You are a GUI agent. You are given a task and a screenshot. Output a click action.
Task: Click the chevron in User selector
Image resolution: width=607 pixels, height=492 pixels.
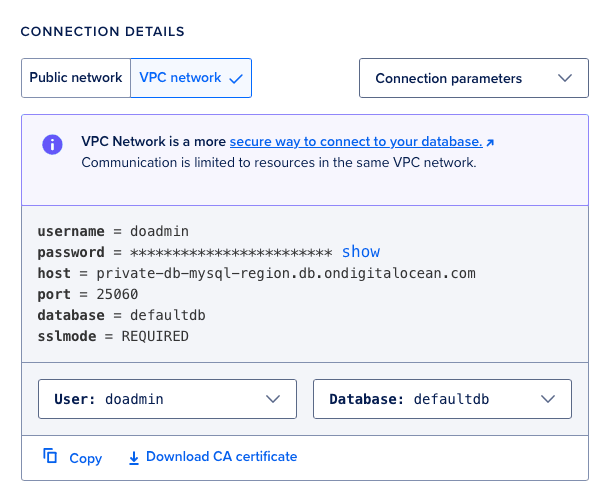pyautogui.click(x=273, y=398)
